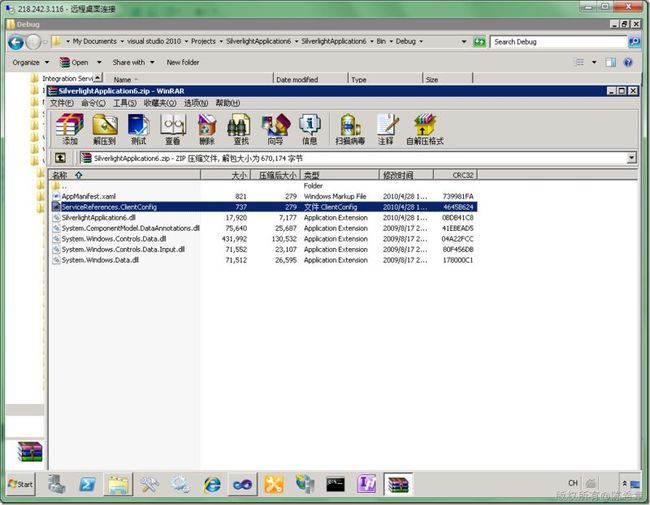Click the Delete (删除) toolbar icon
Viewport: 650px width, 505px height.
click(207, 129)
